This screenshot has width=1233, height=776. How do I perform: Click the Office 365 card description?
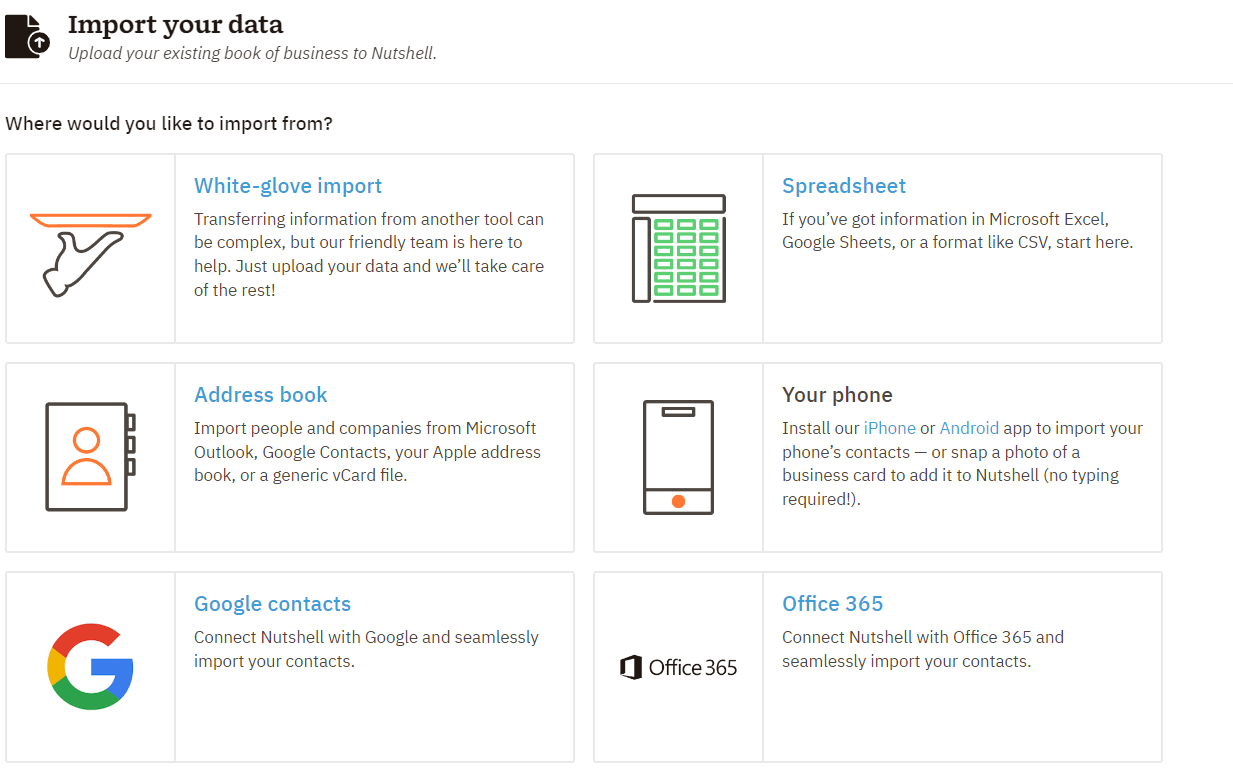click(922, 649)
